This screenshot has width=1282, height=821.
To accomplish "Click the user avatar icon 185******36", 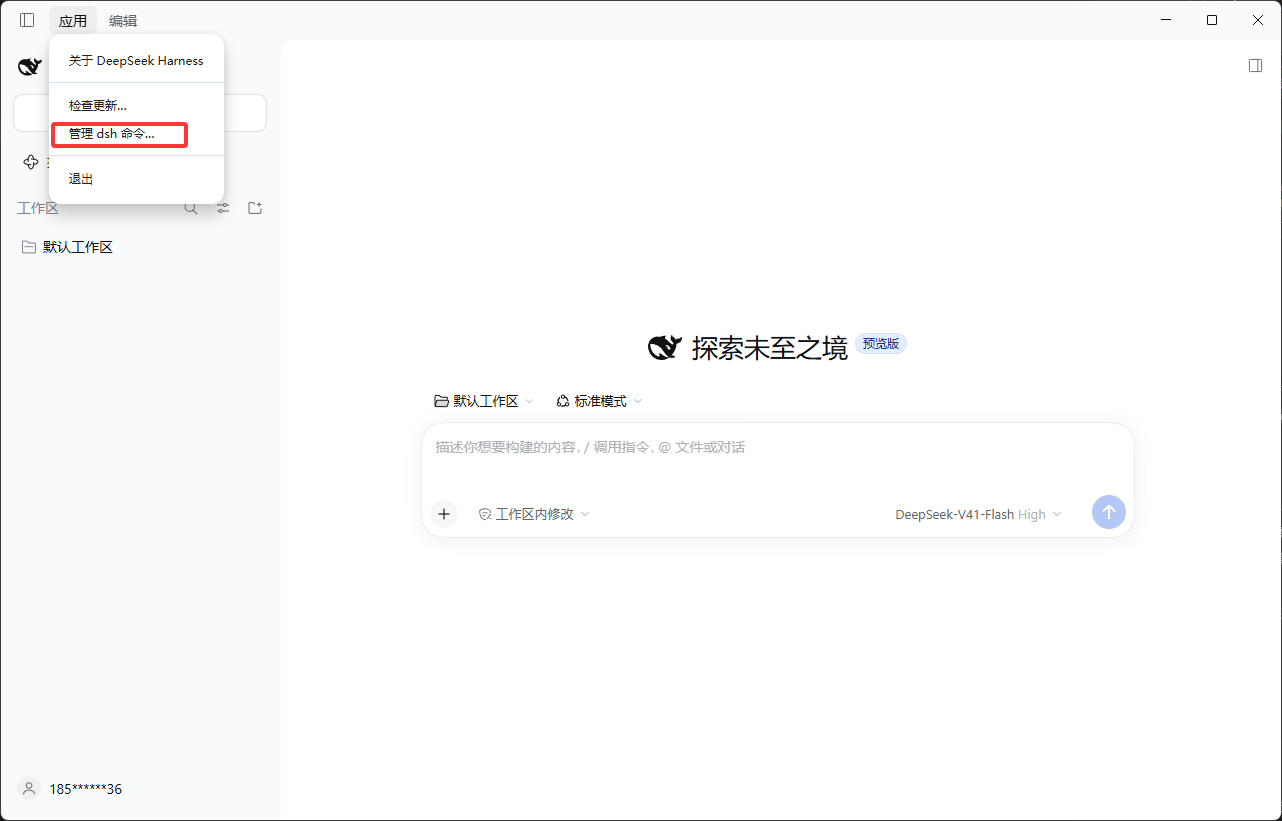I will (29, 788).
